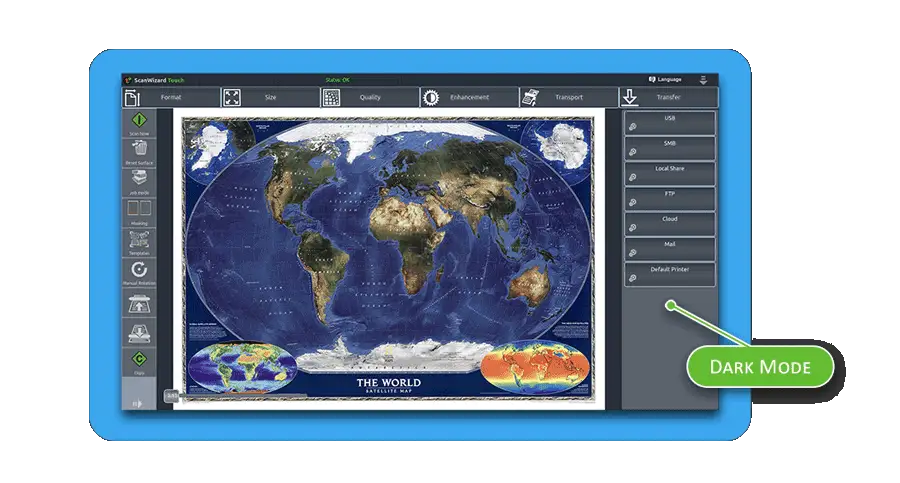Choose Default Printer output

[x=670, y=275]
